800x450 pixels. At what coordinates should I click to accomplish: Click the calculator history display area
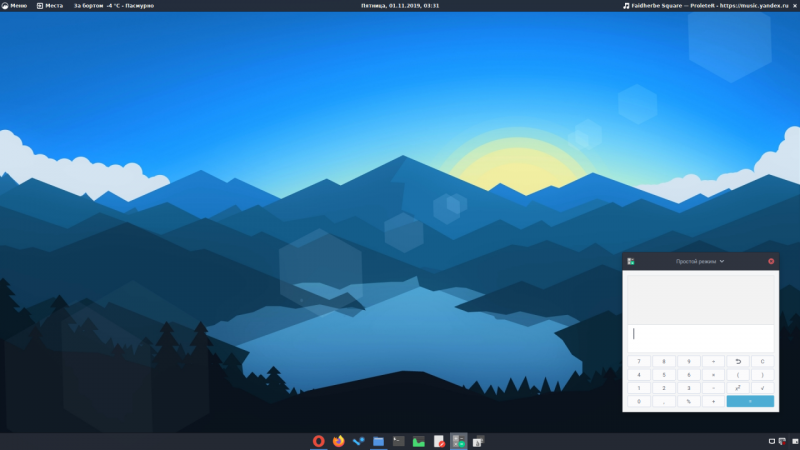(x=701, y=299)
